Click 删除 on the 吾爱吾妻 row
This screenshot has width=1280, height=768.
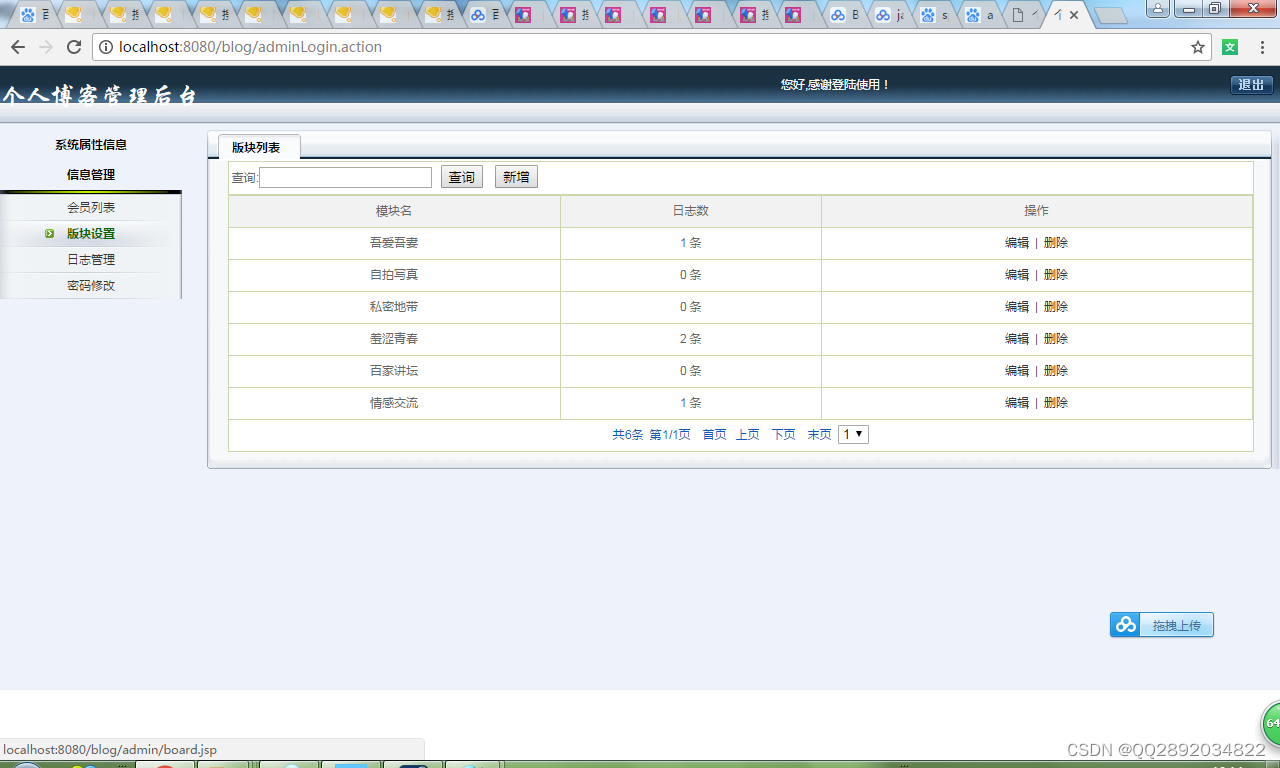click(x=1055, y=242)
